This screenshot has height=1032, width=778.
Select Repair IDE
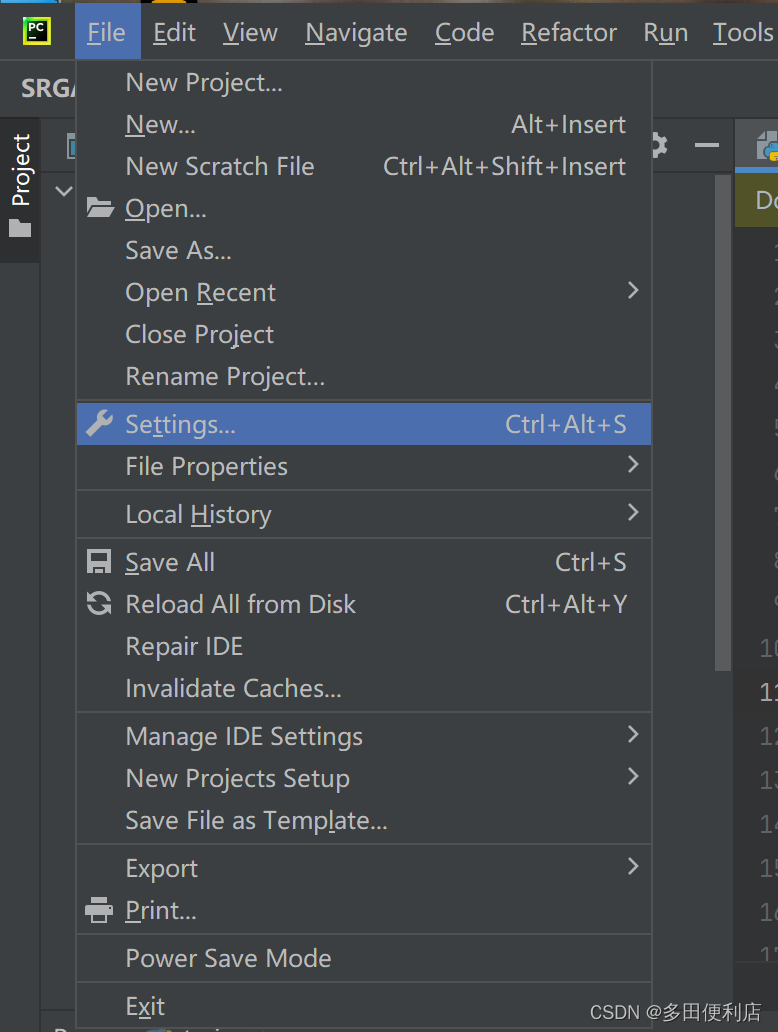click(x=364, y=646)
